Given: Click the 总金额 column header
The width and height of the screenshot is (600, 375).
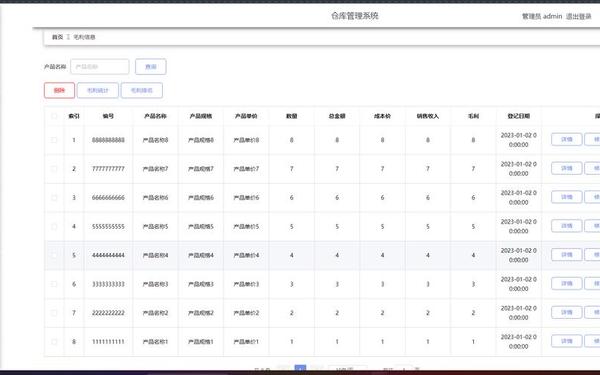Looking at the screenshot, I should pyautogui.click(x=337, y=116).
